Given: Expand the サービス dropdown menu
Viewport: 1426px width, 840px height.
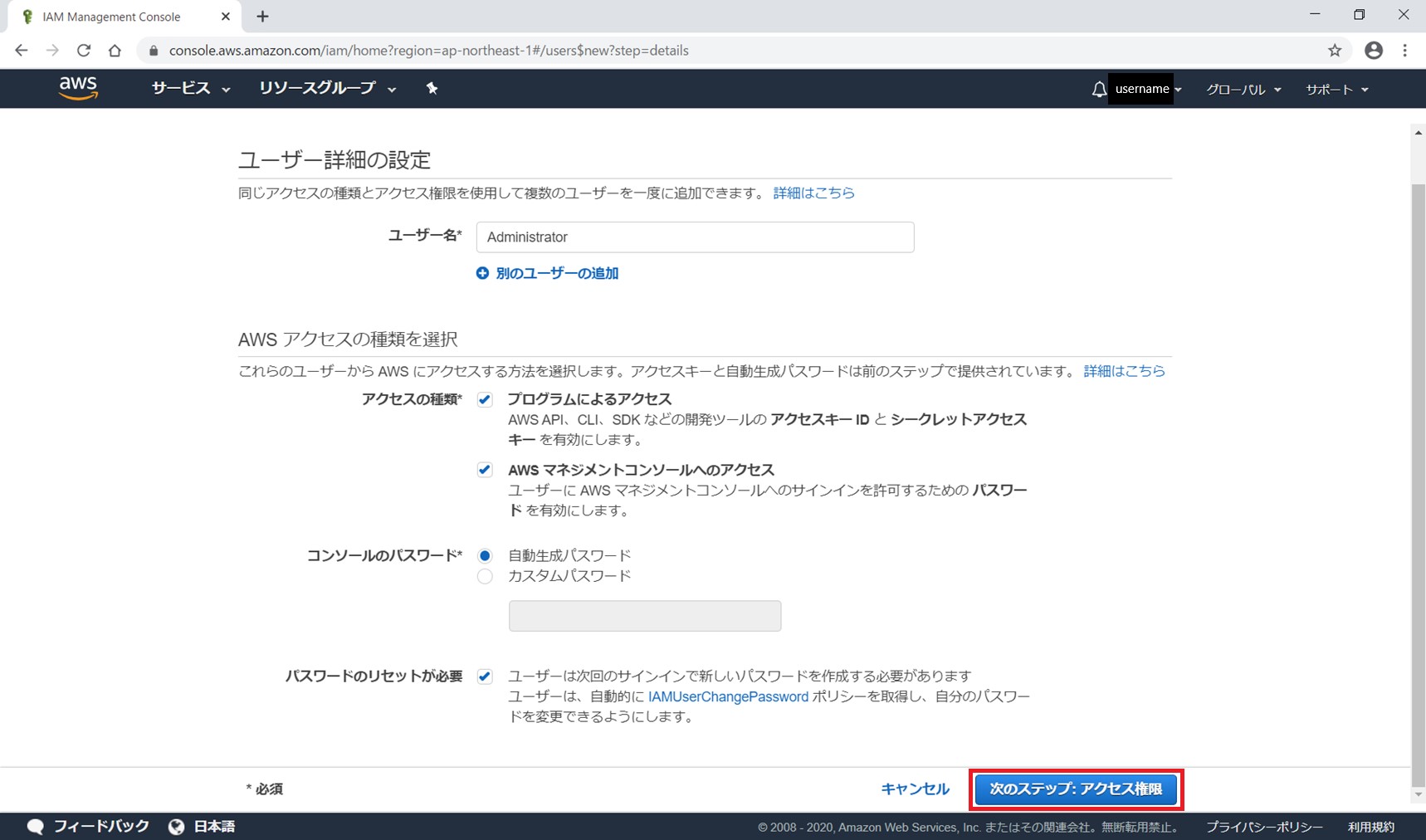Looking at the screenshot, I should pyautogui.click(x=190, y=88).
